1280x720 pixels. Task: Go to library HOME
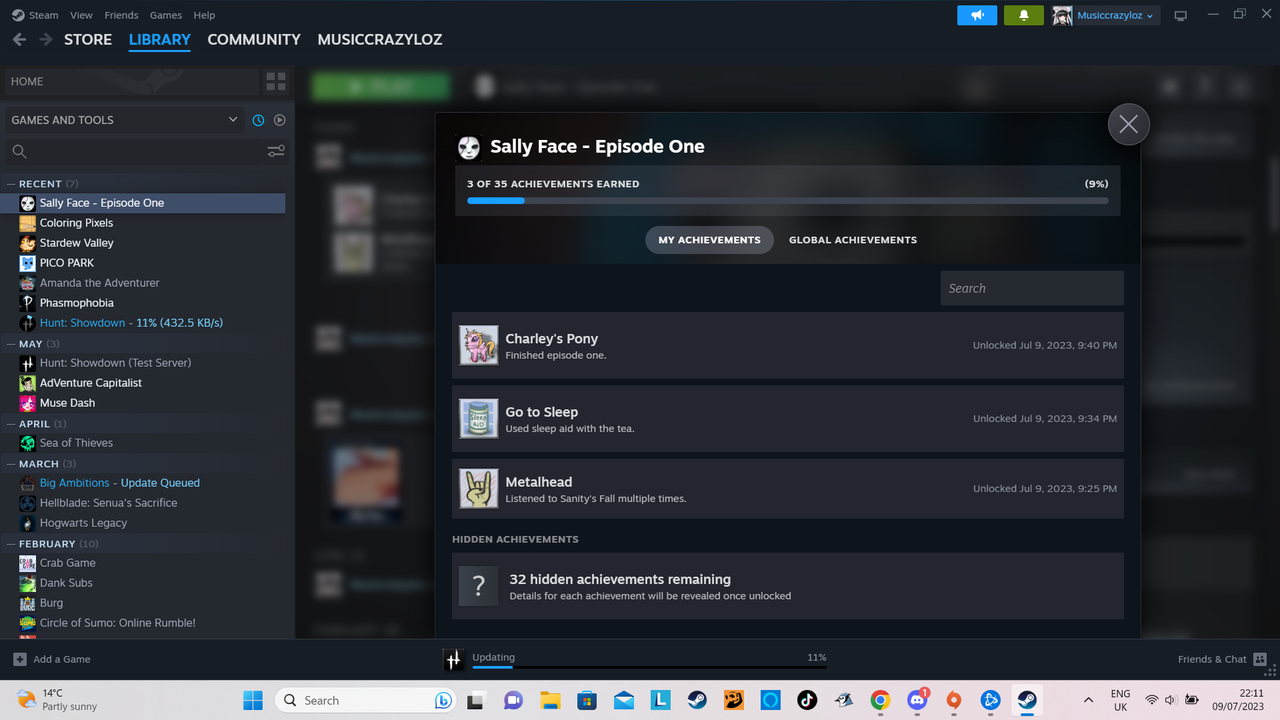pos(130,81)
